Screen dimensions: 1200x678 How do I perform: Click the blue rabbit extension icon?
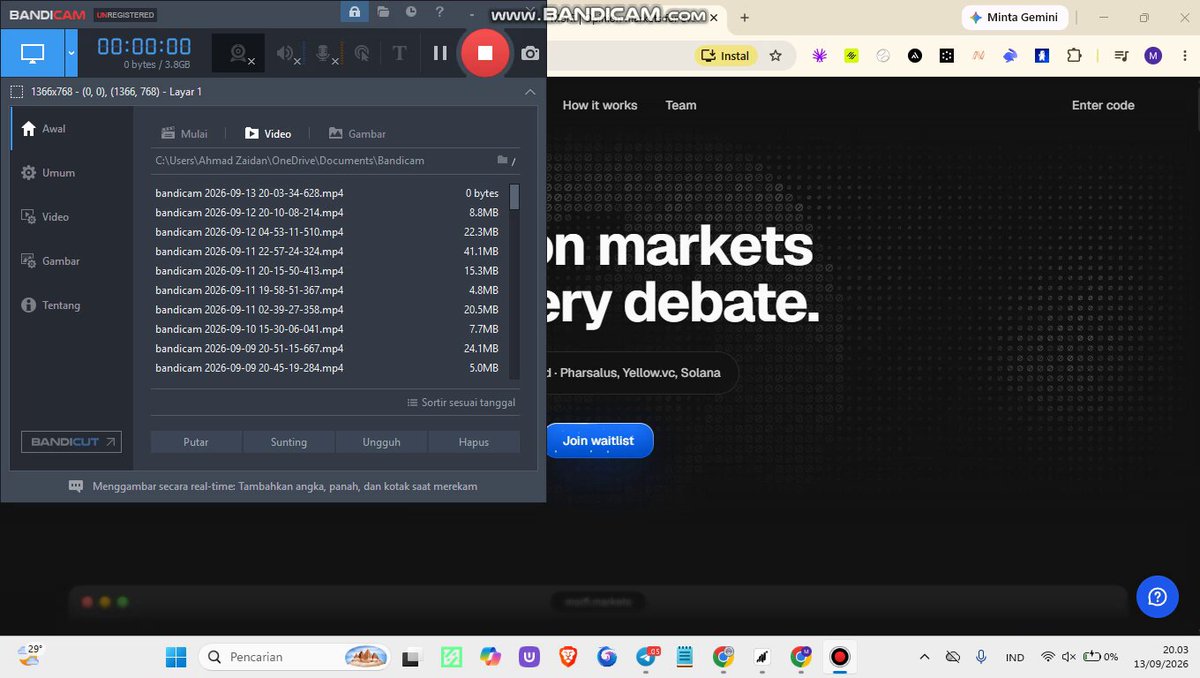1010,56
